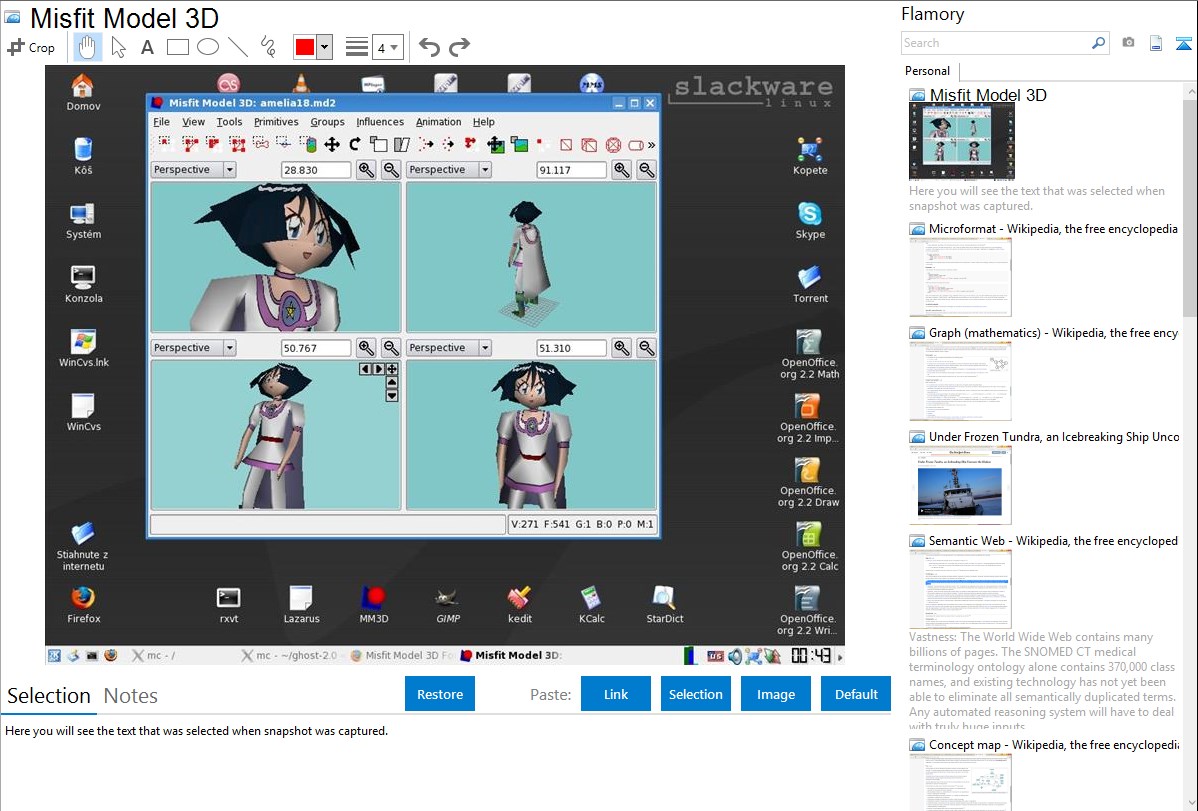Screen dimensions: 1198x811
Task: Redo the last undone action
Action: [x=459, y=47]
